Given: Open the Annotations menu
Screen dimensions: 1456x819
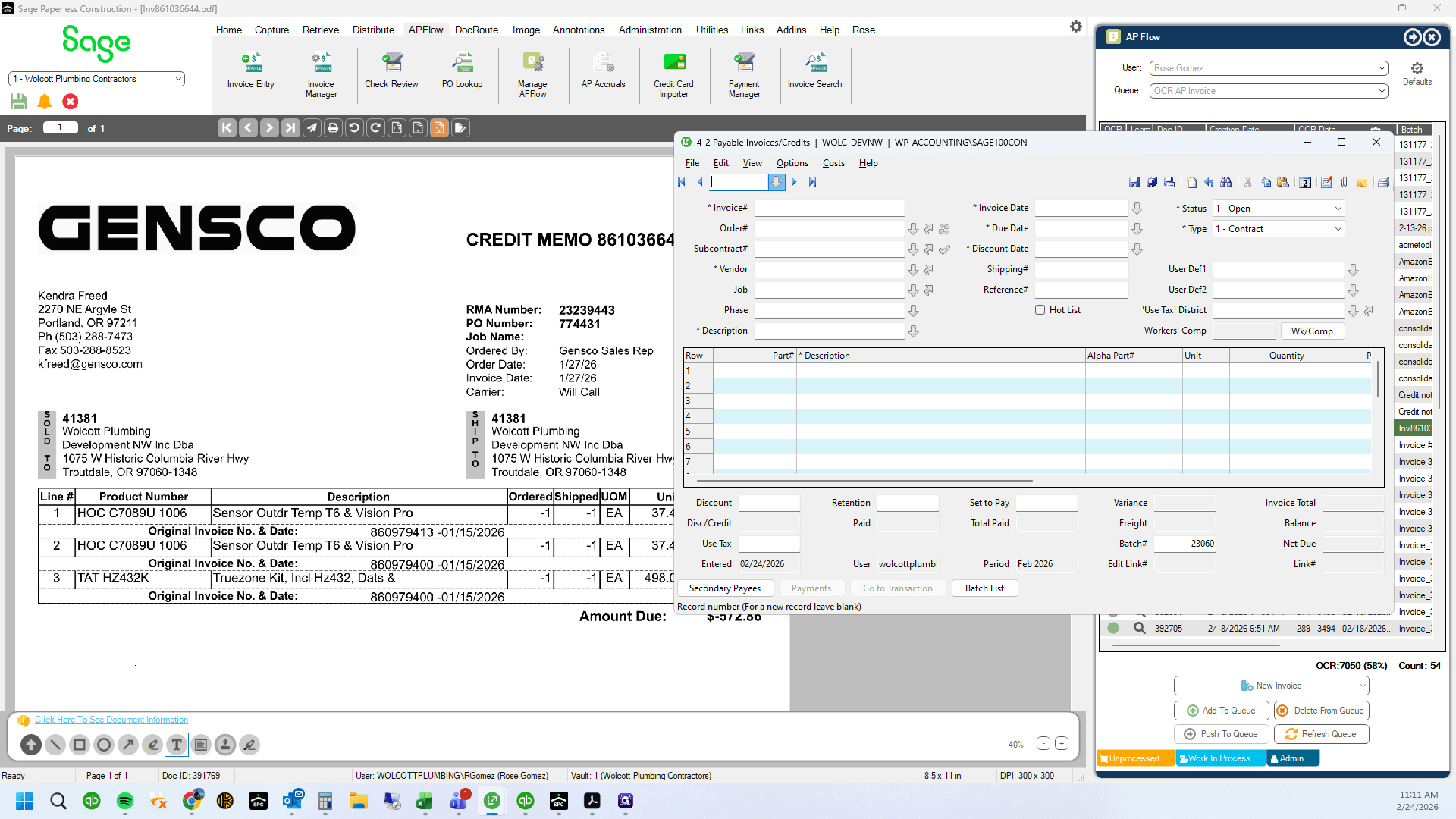Looking at the screenshot, I should [x=579, y=30].
